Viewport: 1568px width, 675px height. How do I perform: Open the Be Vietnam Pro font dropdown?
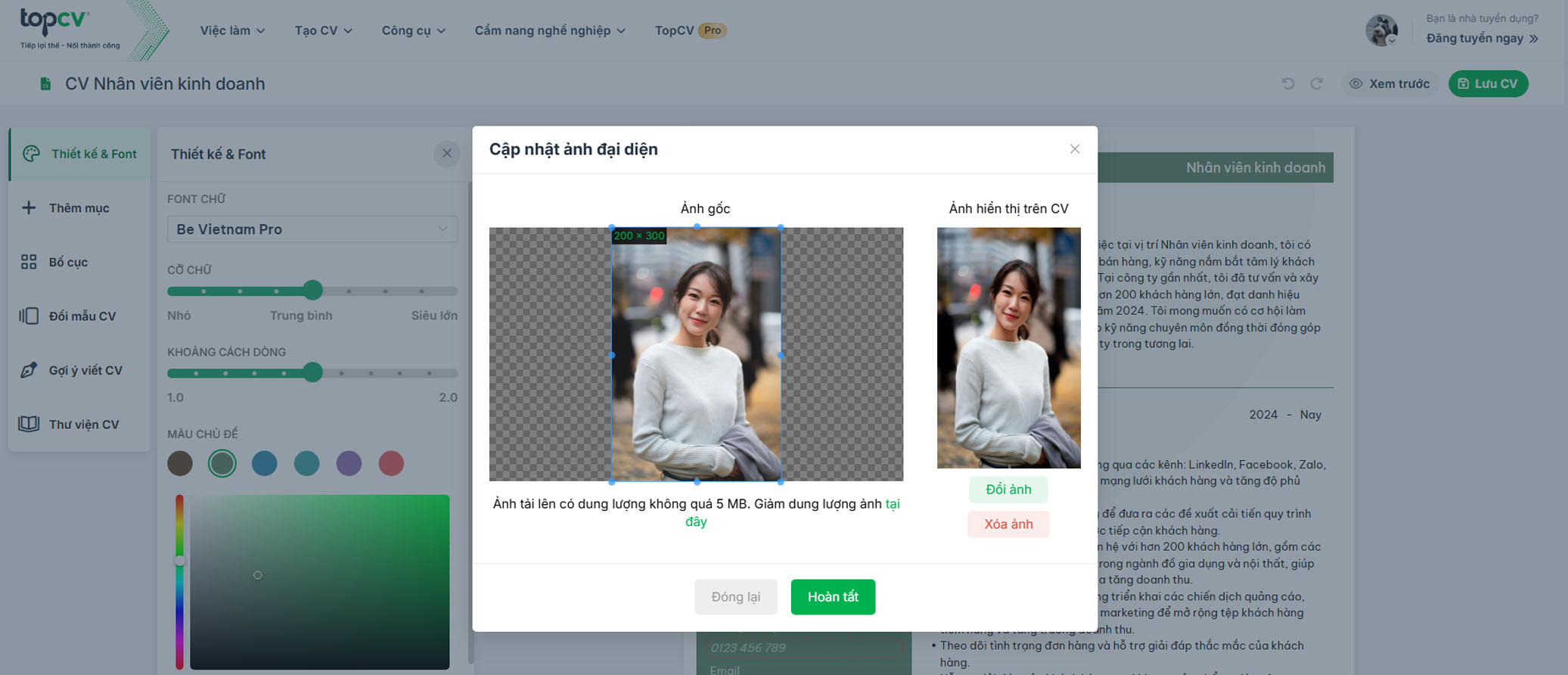click(x=312, y=229)
